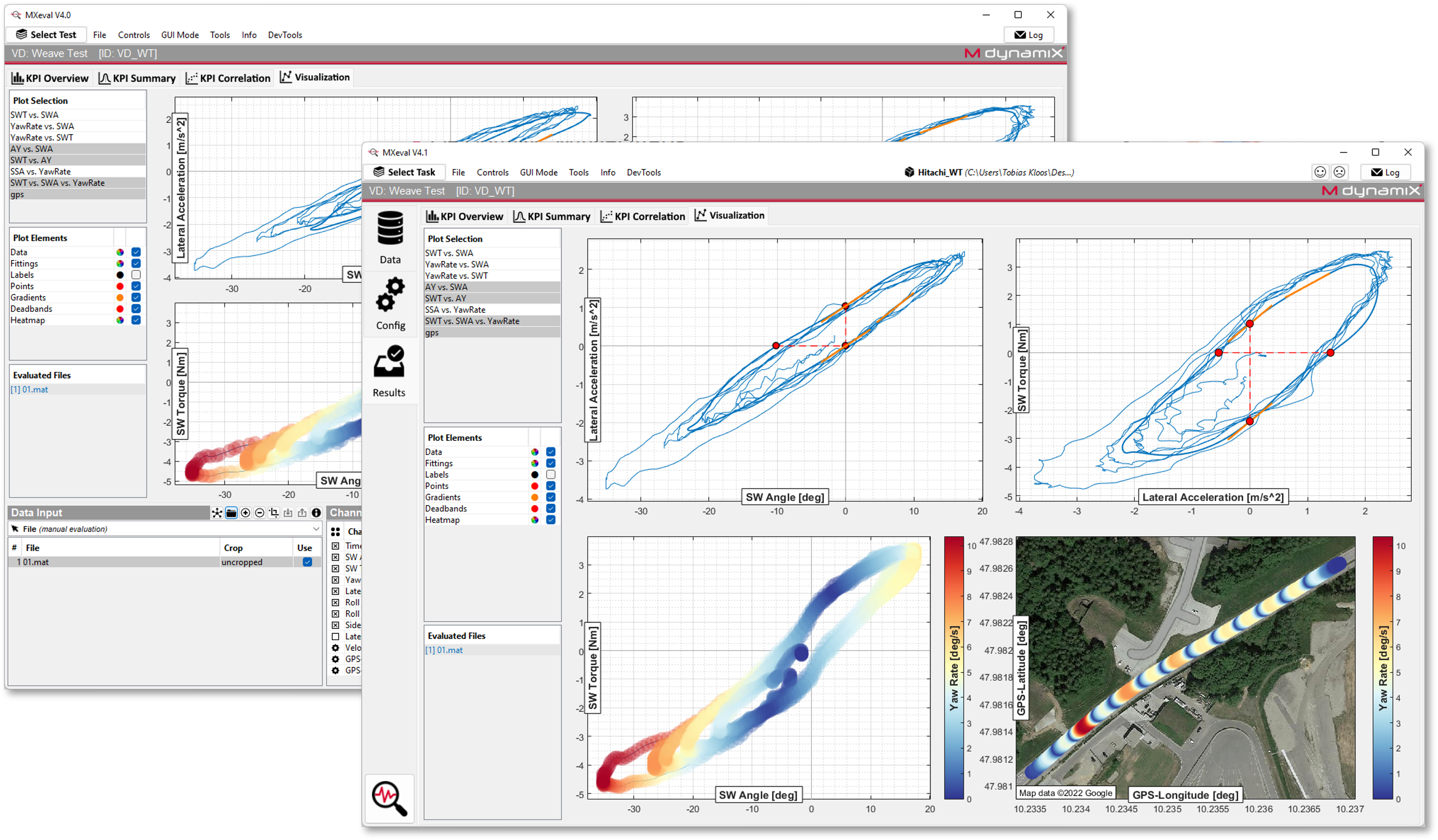Viewport: 1438px width, 840px height.
Task: Toggle Data checkbox in V4.1 Plot Elements
Action: [x=551, y=452]
